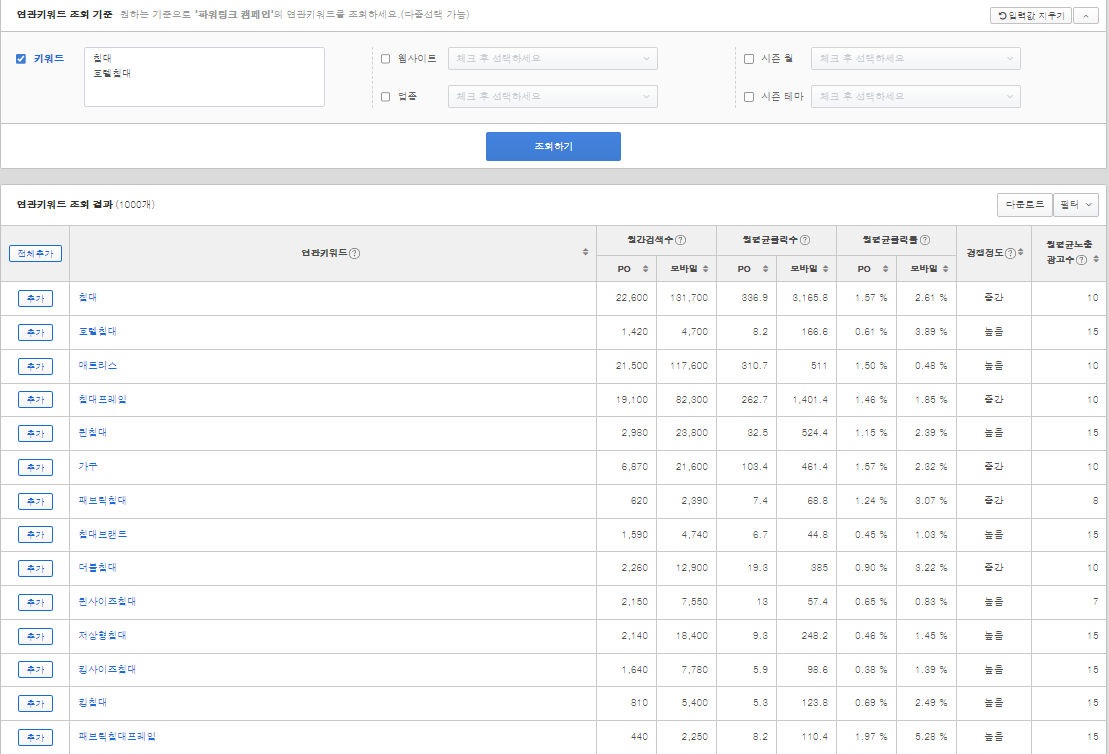1109x754 pixels.
Task: Sort by PC under 월평균클릭률
Action: click(886, 269)
